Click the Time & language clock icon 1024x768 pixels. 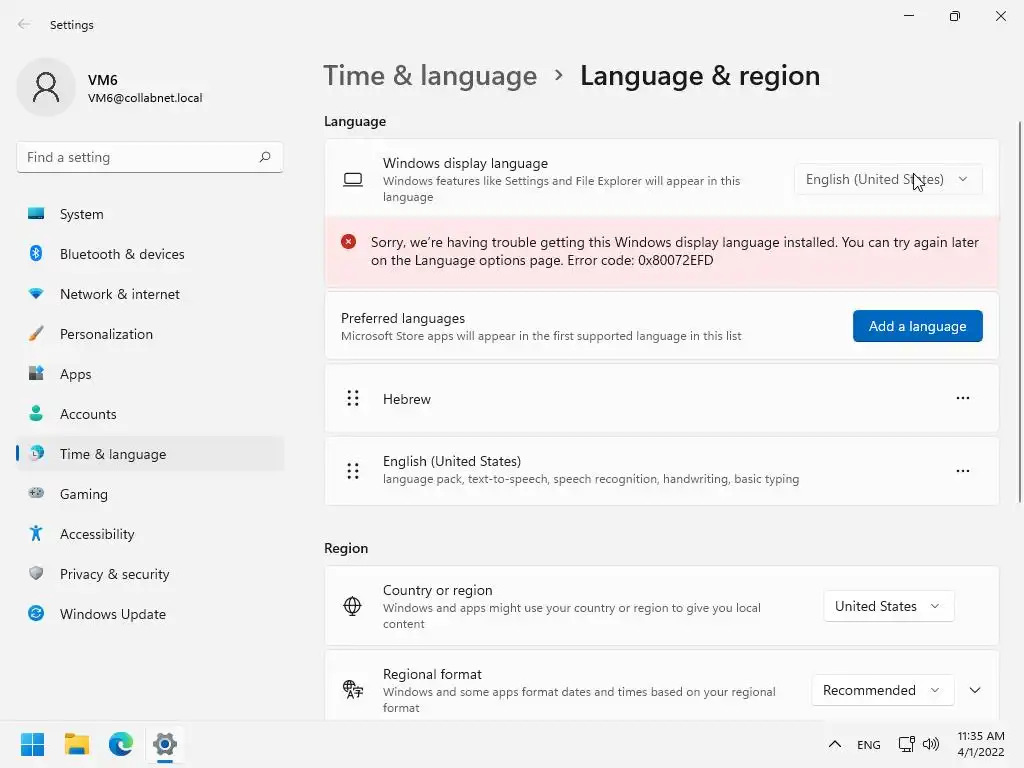37,453
